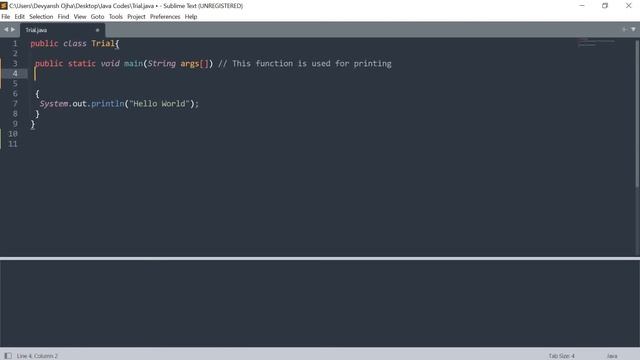This screenshot has height=360, width=640.
Task: Click line number 1 in gutter
Action: (15, 43)
